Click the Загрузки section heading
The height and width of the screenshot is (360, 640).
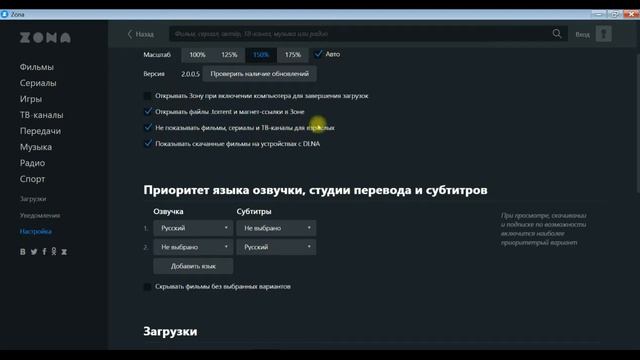pyautogui.click(x=170, y=331)
